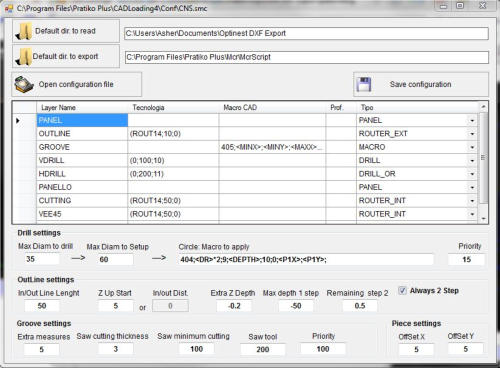The image size is (500, 368).
Task: Open the Tipo dropdown for PANEL layer row
Action: tap(472, 121)
